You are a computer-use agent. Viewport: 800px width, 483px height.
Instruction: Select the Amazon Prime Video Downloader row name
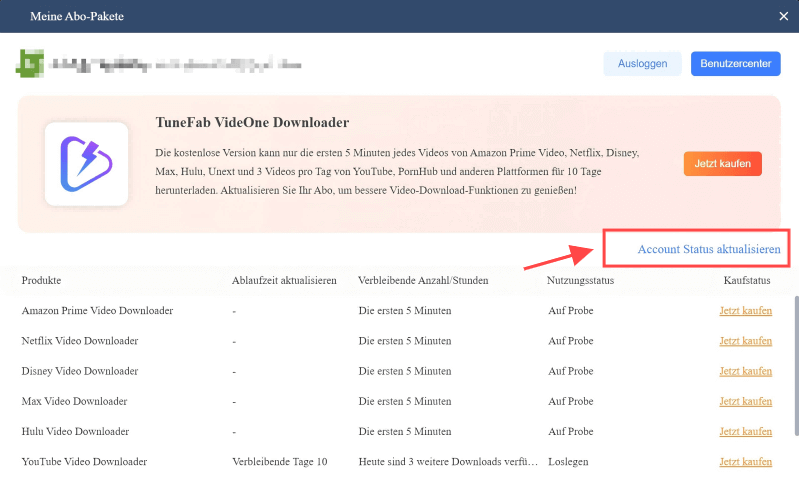(x=97, y=311)
